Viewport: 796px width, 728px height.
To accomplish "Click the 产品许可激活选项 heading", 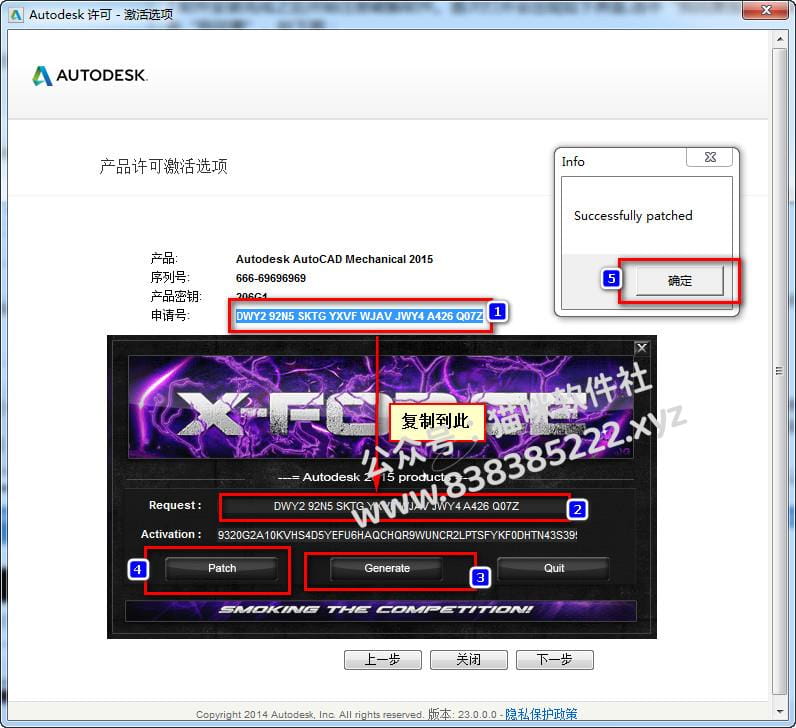I will click(x=163, y=166).
